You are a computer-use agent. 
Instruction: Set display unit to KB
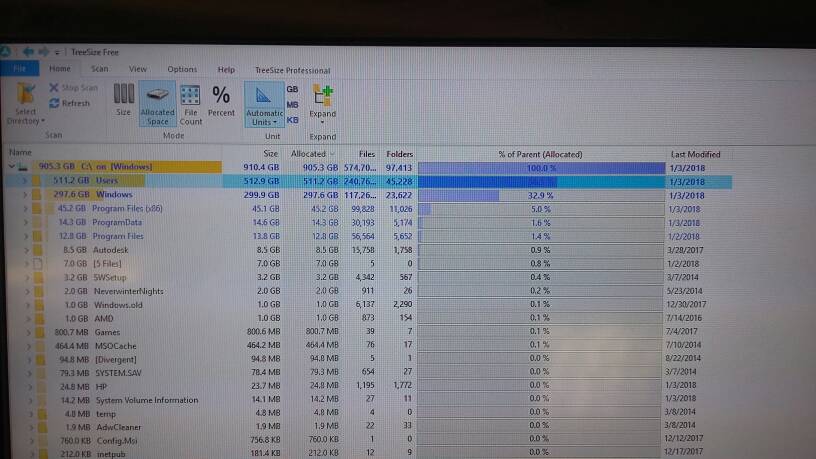[x=292, y=120]
